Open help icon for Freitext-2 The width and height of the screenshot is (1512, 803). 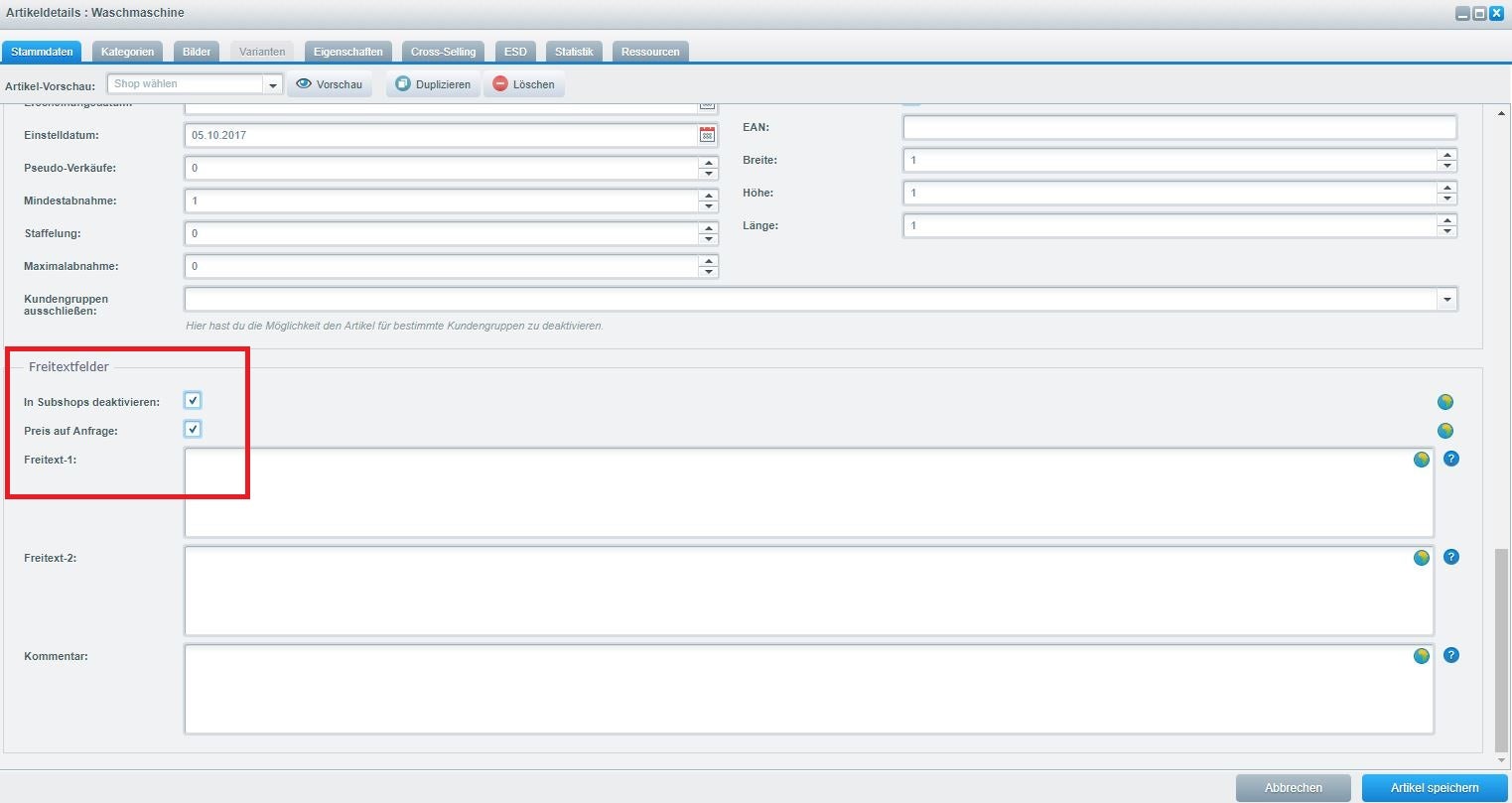pyautogui.click(x=1451, y=558)
